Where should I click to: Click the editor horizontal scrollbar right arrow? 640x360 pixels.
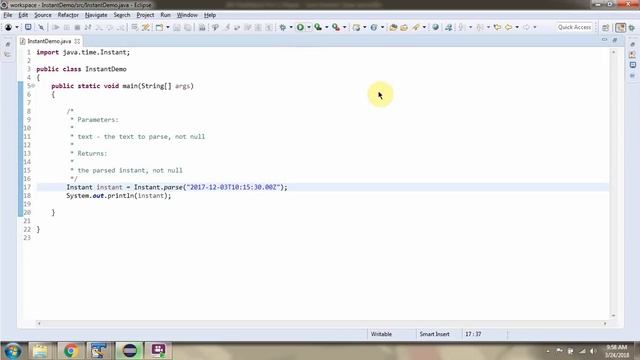tap(605, 323)
